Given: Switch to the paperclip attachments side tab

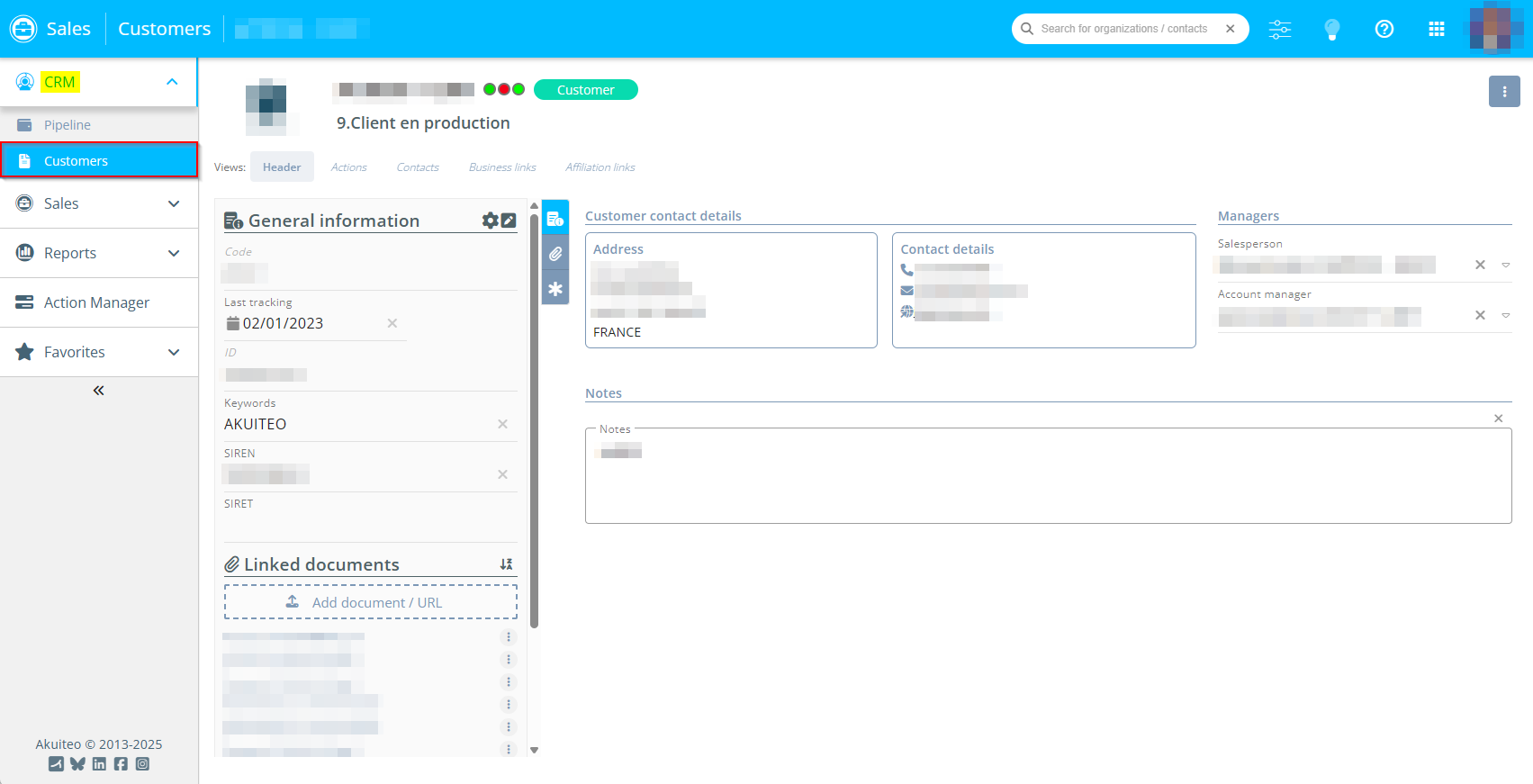Looking at the screenshot, I should (x=555, y=254).
